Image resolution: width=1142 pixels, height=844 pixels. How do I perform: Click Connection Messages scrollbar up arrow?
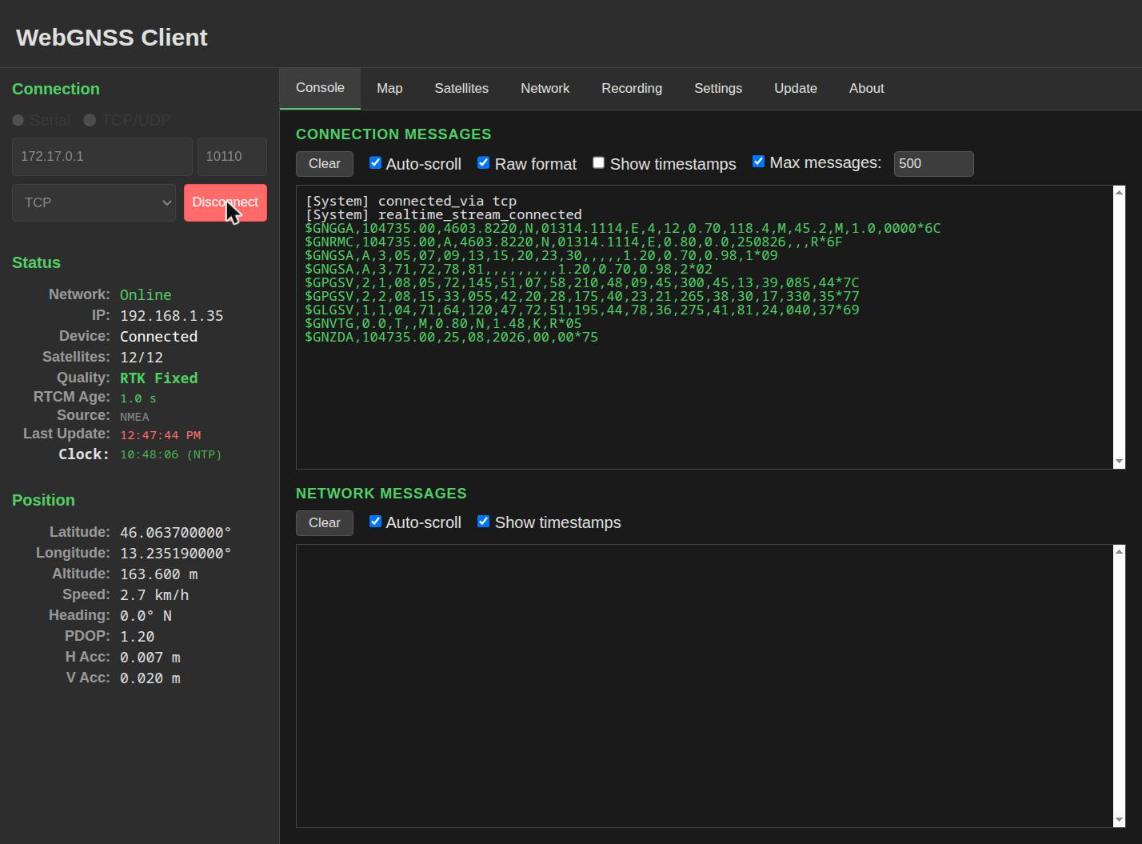1119,192
